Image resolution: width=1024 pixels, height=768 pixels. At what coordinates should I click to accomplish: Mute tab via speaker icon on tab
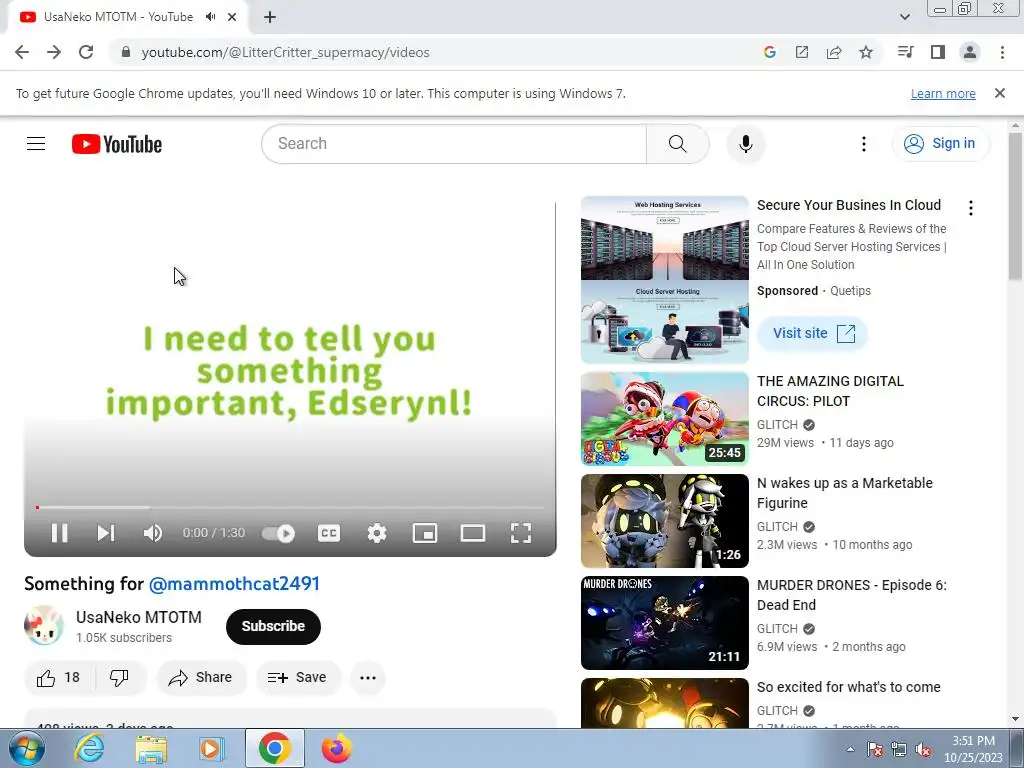(x=210, y=17)
